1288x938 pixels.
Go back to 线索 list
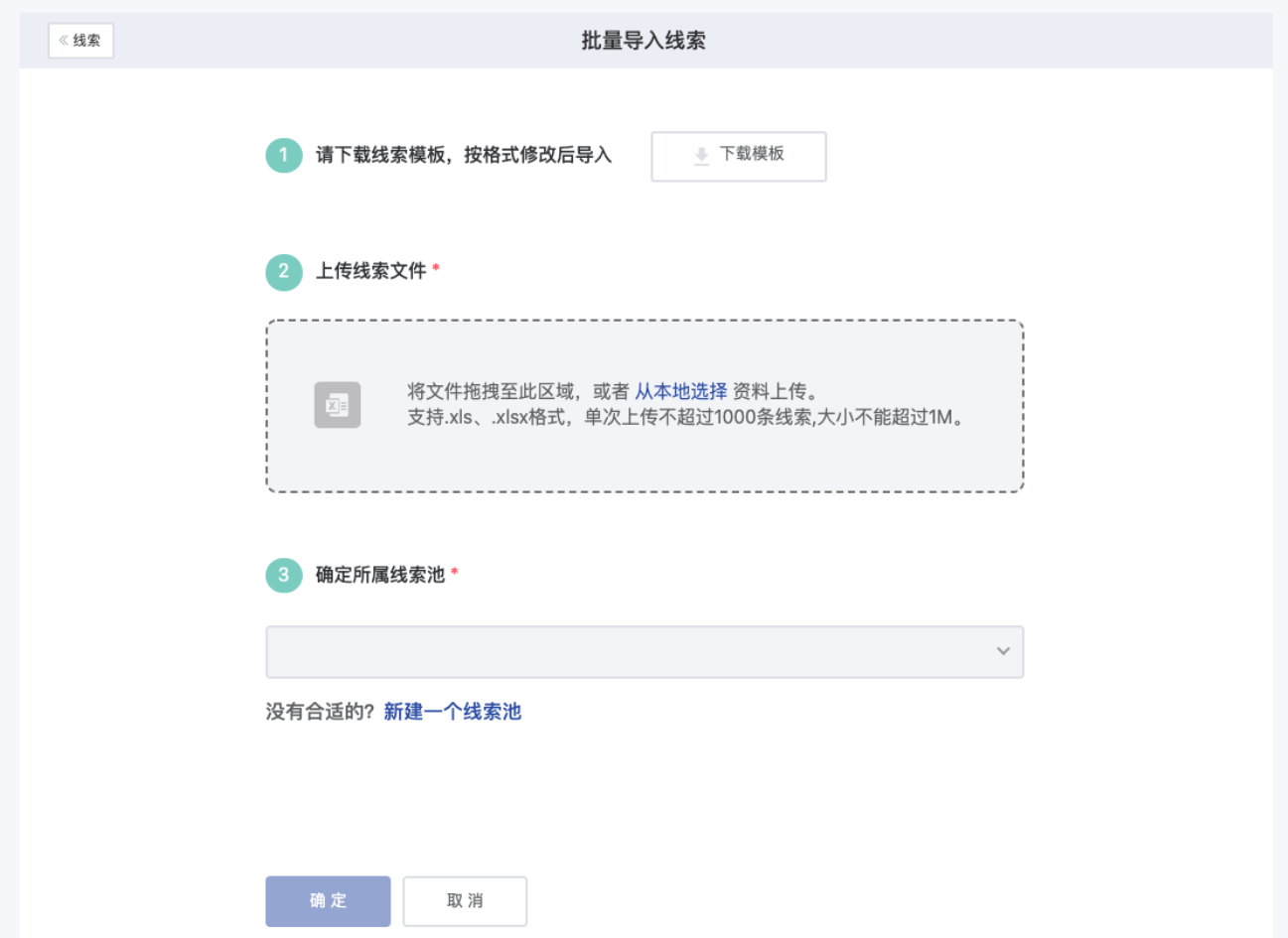point(80,41)
